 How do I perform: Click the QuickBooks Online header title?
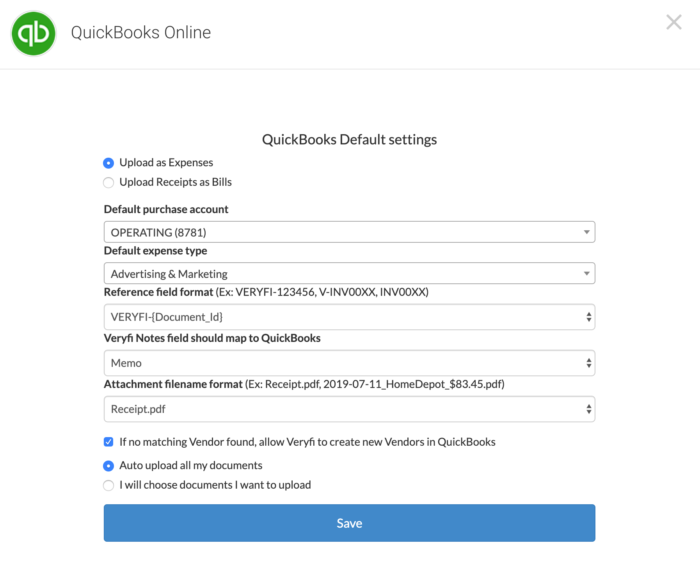(x=141, y=33)
